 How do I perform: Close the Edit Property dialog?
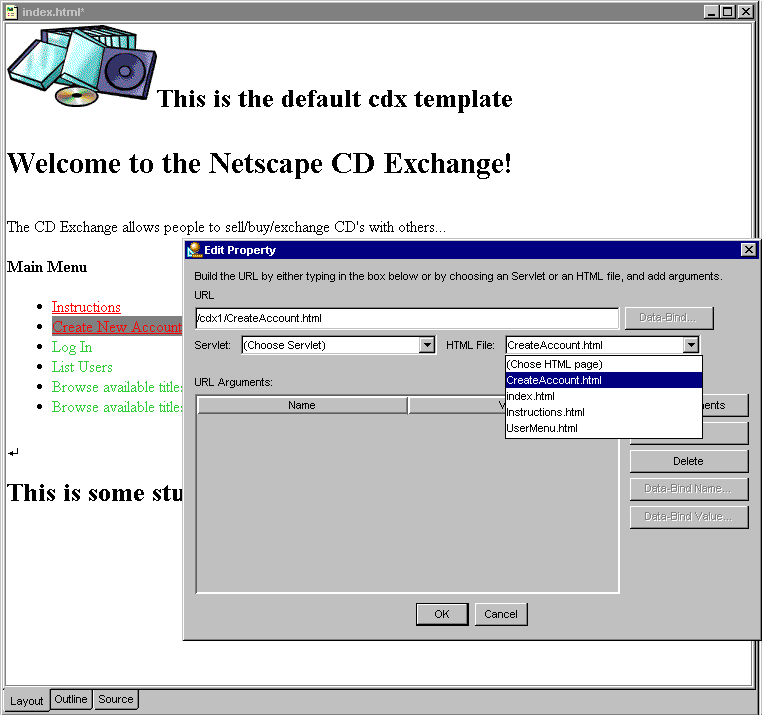(748, 250)
